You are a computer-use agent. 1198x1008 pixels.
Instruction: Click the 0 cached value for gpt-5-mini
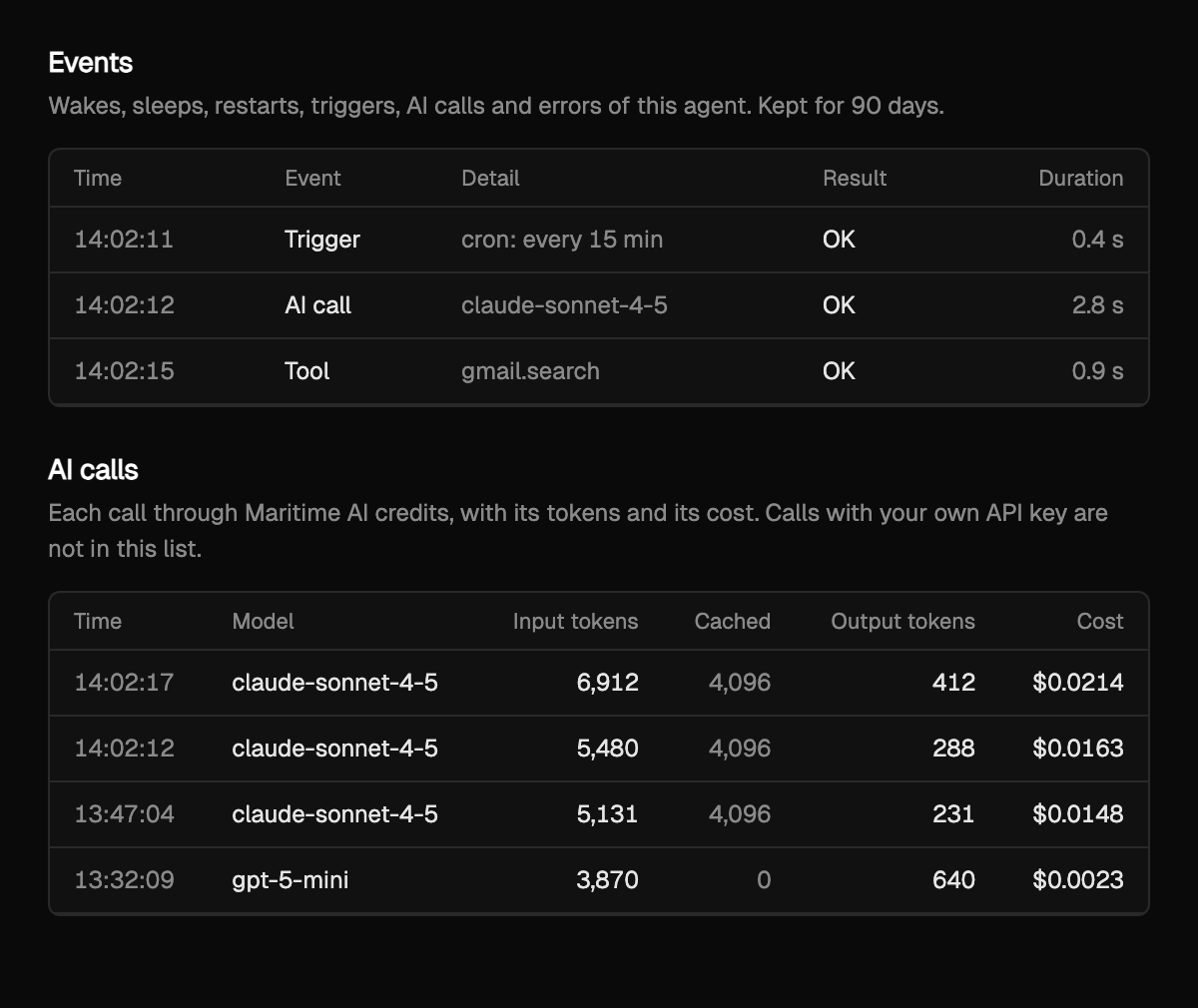point(764,880)
